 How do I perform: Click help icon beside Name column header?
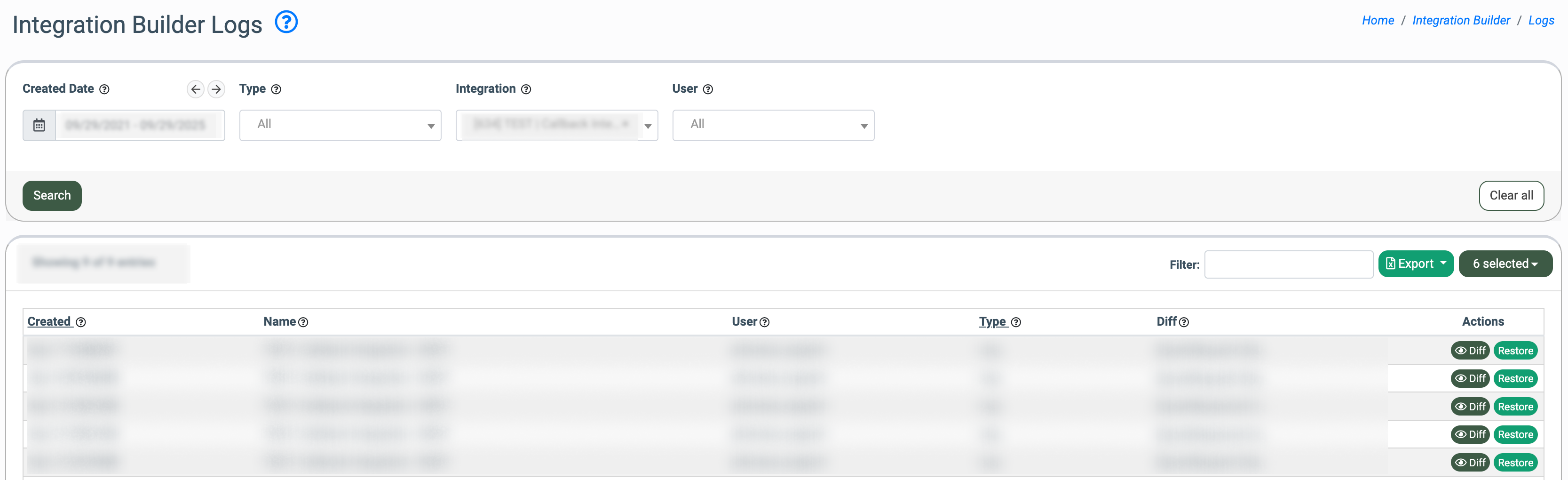click(303, 322)
